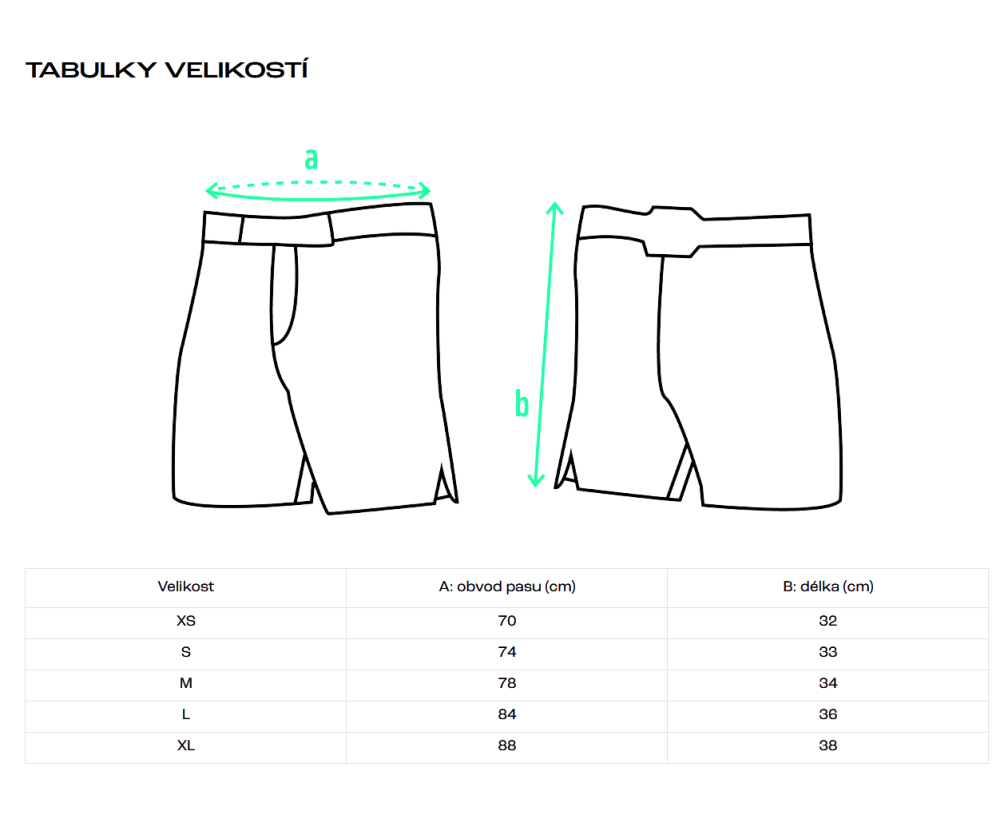
Task: Click length value '36' in L row
Action: pyautogui.click(x=828, y=715)
